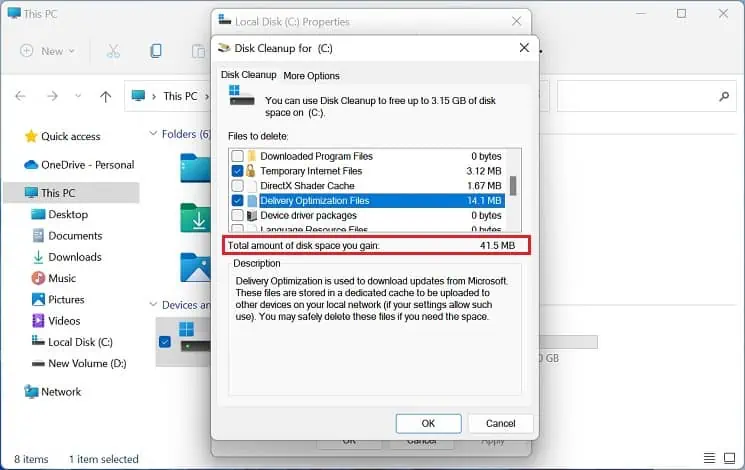Check the Downloaded Program Files checkbox
The image size is (745, 470).
point(237,156)
